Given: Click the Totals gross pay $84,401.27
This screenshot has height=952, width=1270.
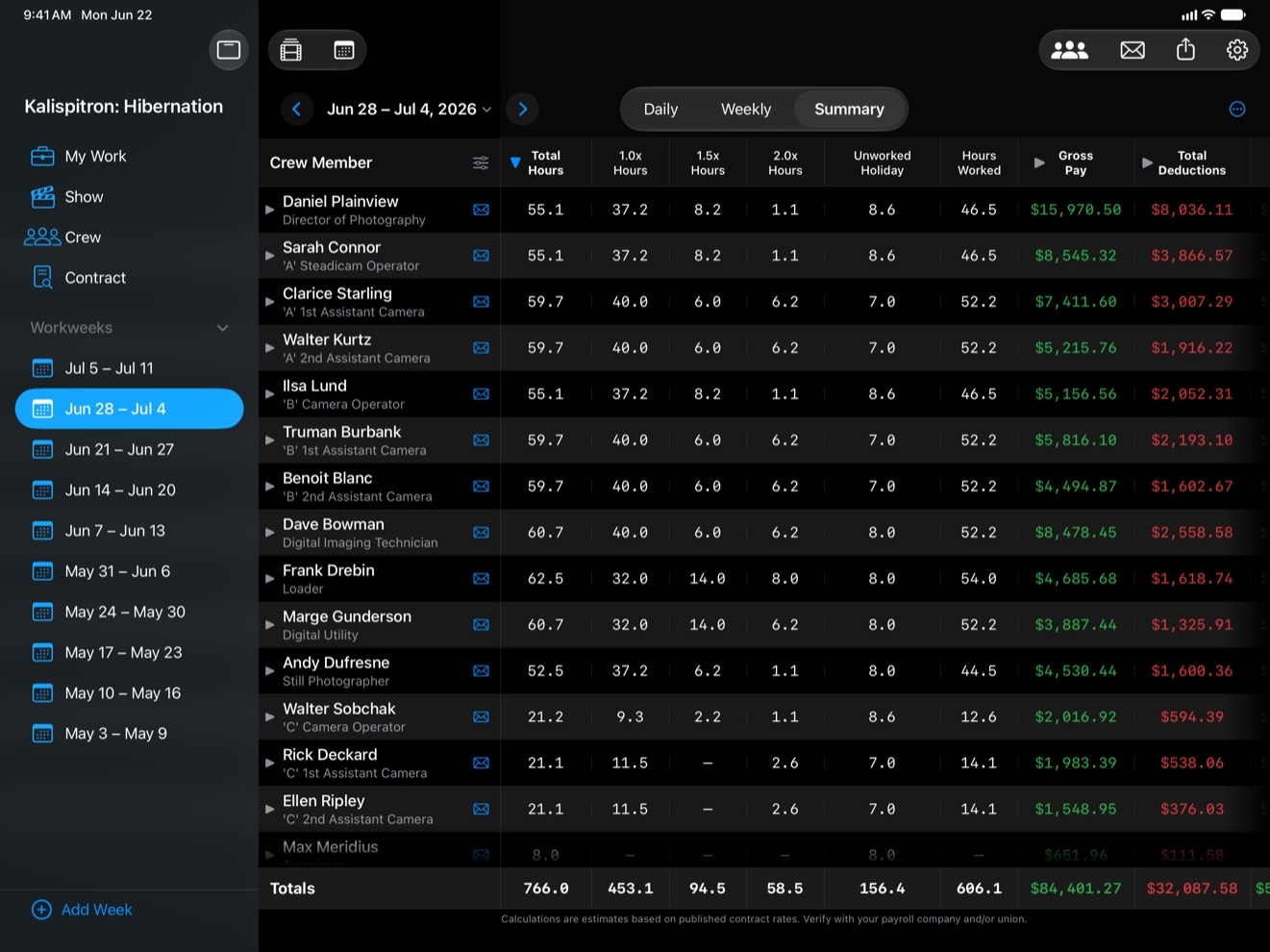Looking at the screenshot, I should point(1076,889).
